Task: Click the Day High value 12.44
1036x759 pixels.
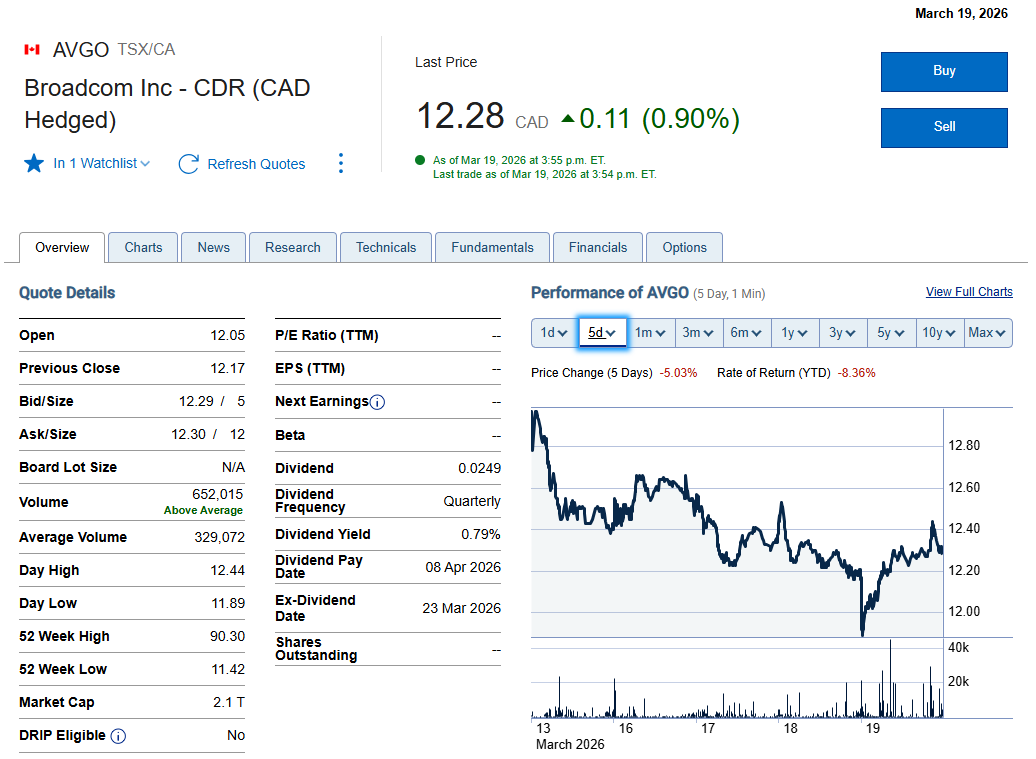Action: coord(228,571)
